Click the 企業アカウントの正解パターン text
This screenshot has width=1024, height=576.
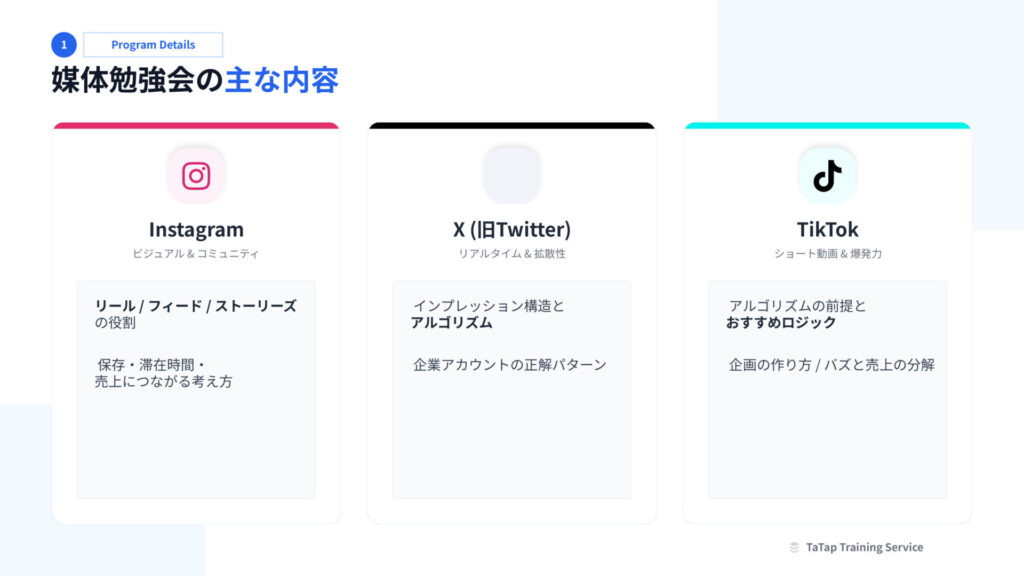click(510, 365)
